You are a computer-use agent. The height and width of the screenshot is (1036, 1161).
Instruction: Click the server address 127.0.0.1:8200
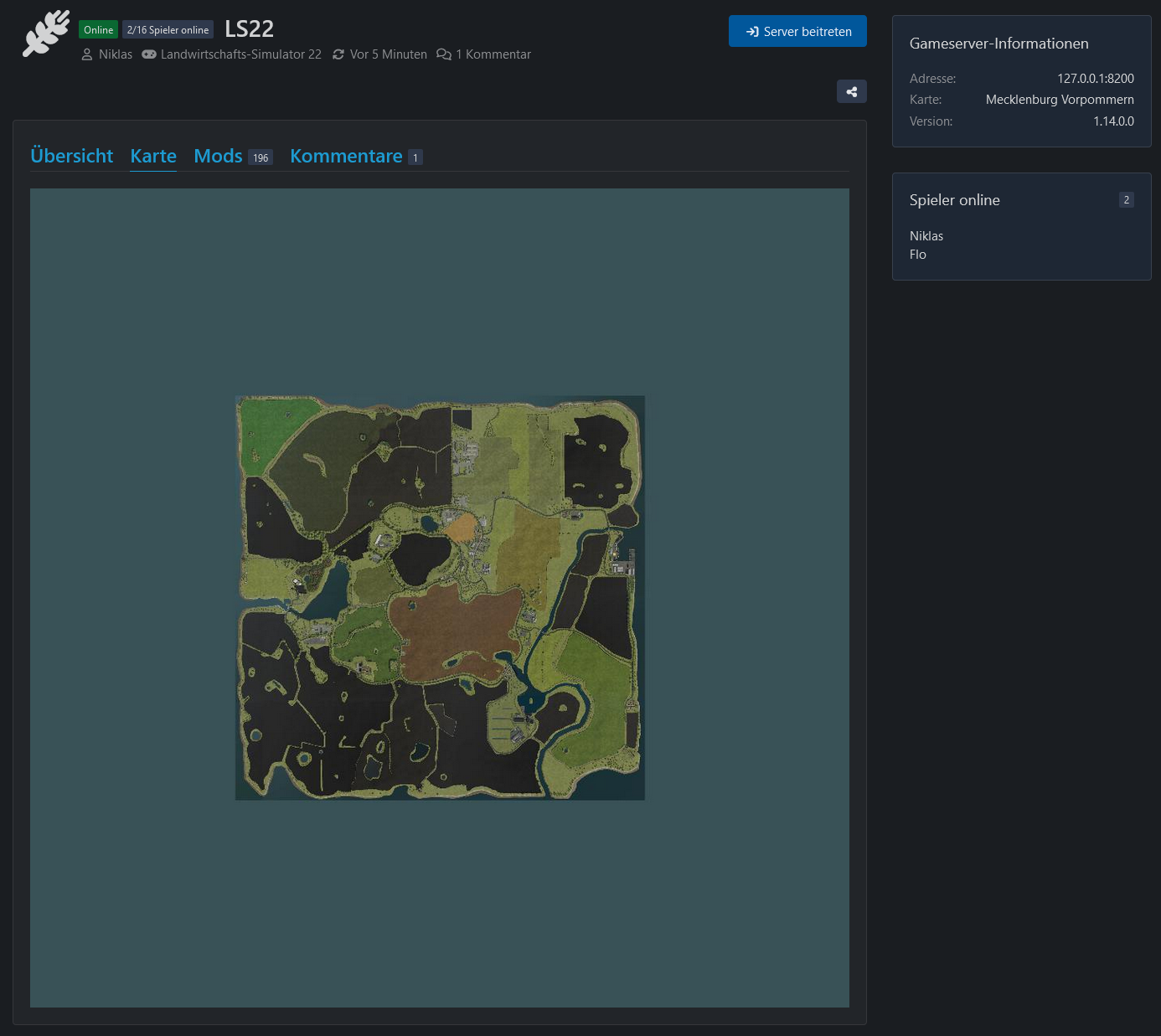pyautogui.click(x=1095, y=79)
